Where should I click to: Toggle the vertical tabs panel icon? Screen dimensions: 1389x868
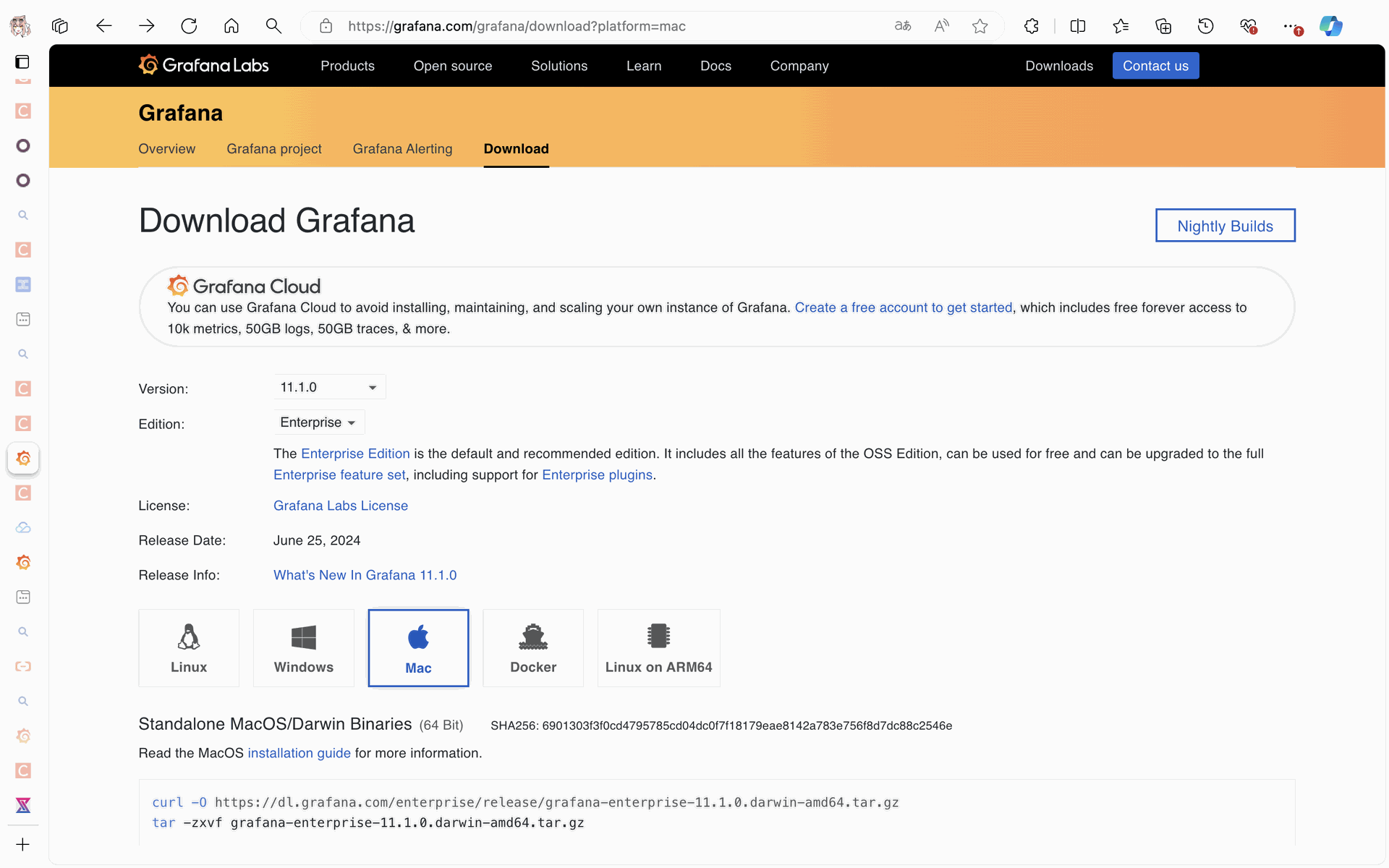click(x=23, y=61)
